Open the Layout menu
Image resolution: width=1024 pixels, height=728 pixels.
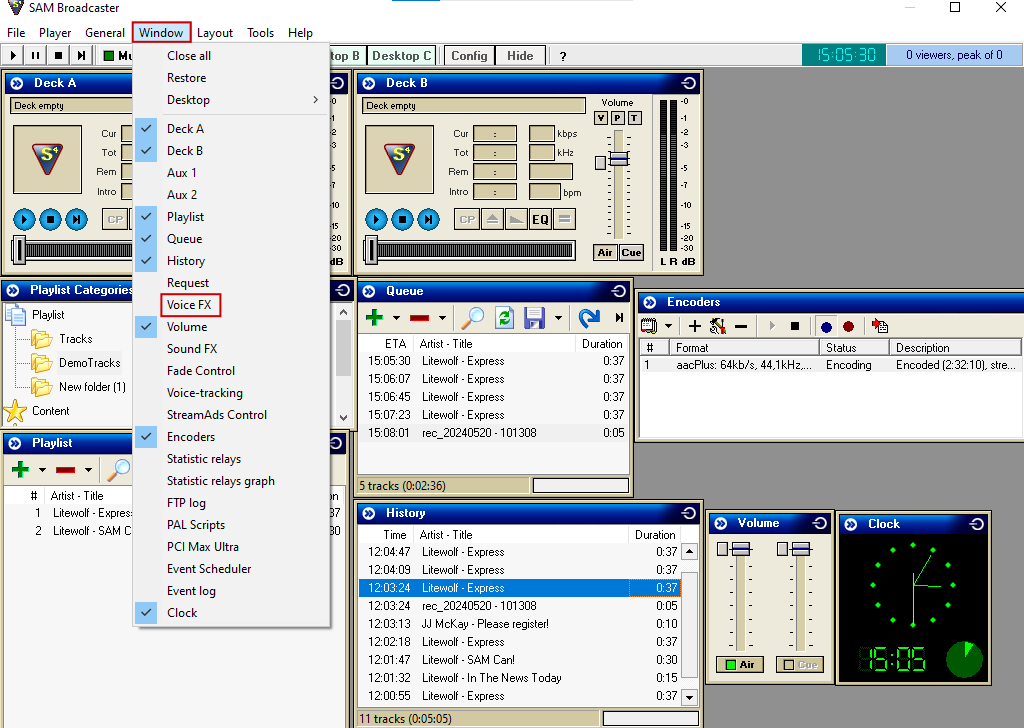click(x=215, y=33)
